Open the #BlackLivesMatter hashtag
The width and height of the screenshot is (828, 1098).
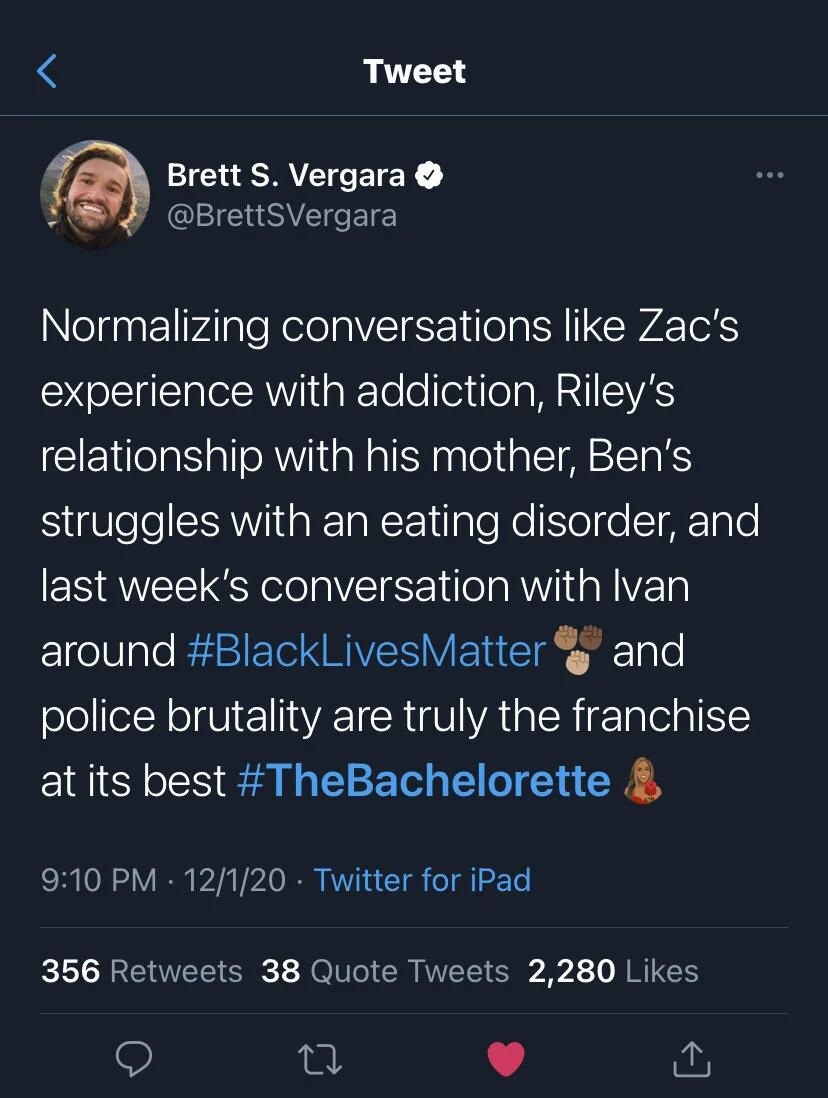[366, 652]
